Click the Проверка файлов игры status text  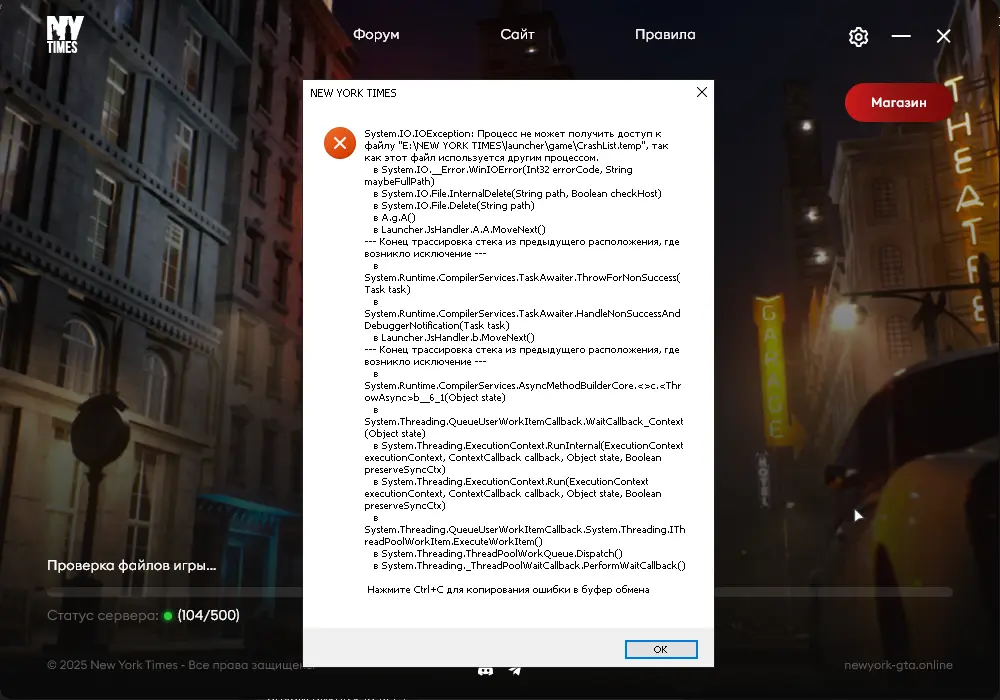click(131, 566)
